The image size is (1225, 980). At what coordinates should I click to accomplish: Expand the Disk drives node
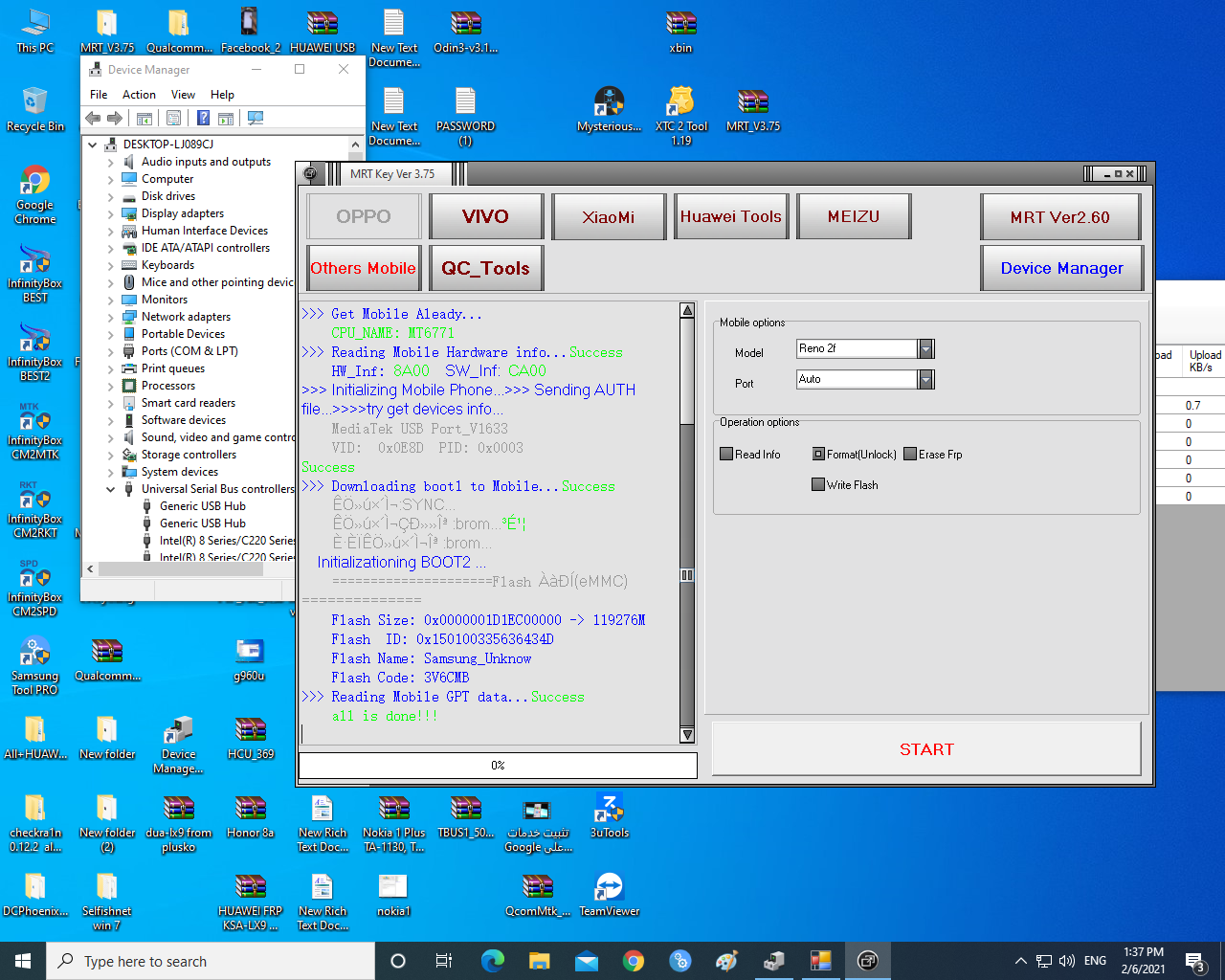pos(111,196)
